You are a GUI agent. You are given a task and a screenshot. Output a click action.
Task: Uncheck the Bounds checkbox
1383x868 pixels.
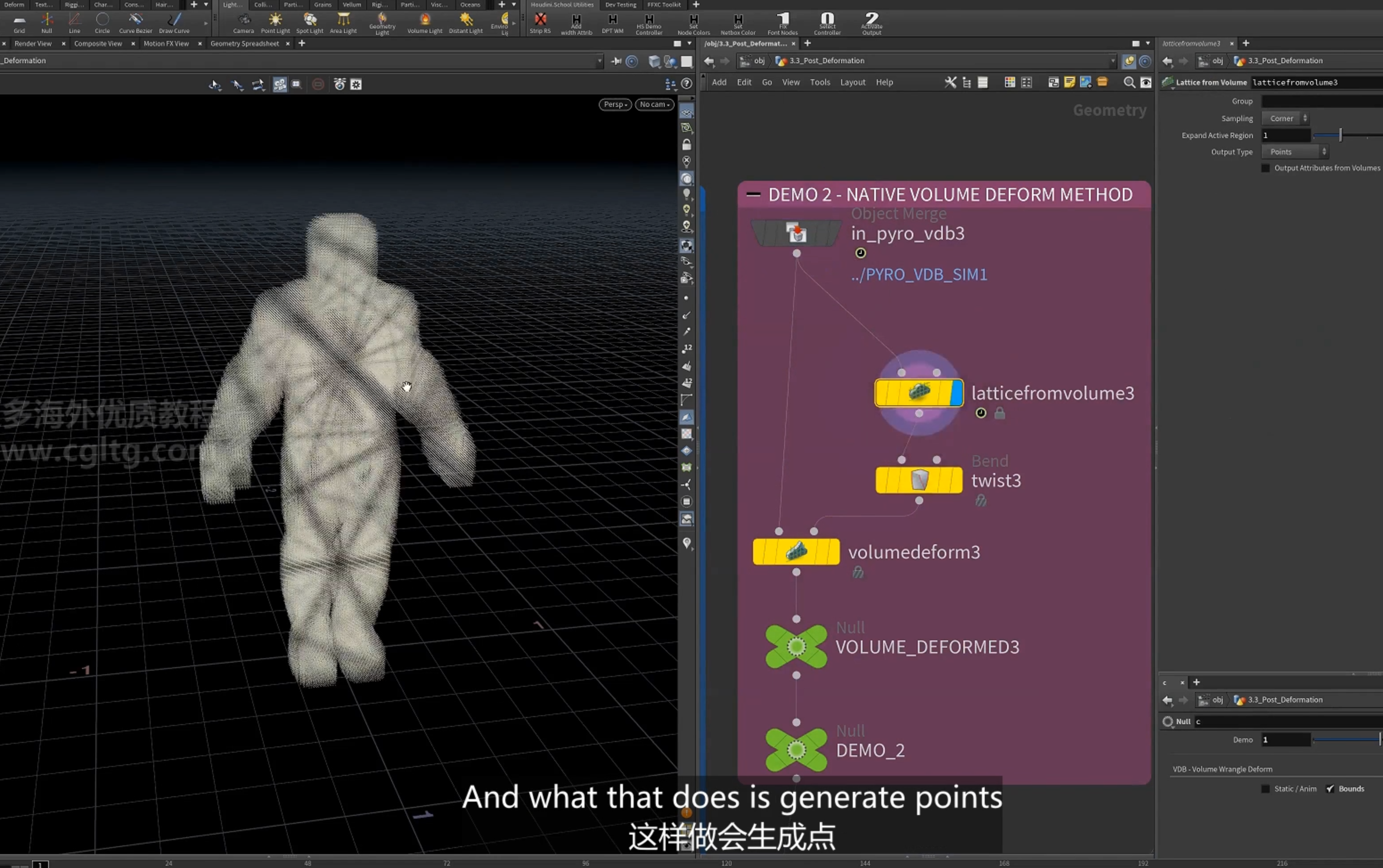coord(1330,789)
